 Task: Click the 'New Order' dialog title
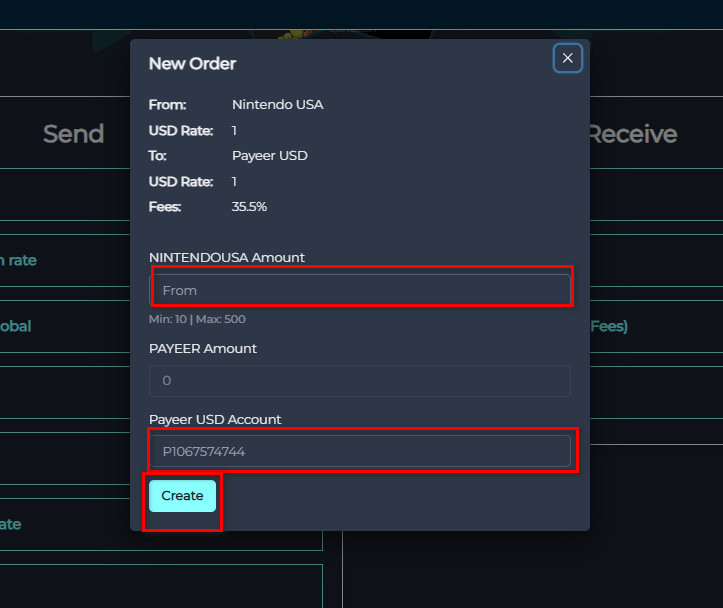click(x=192, y=64)
